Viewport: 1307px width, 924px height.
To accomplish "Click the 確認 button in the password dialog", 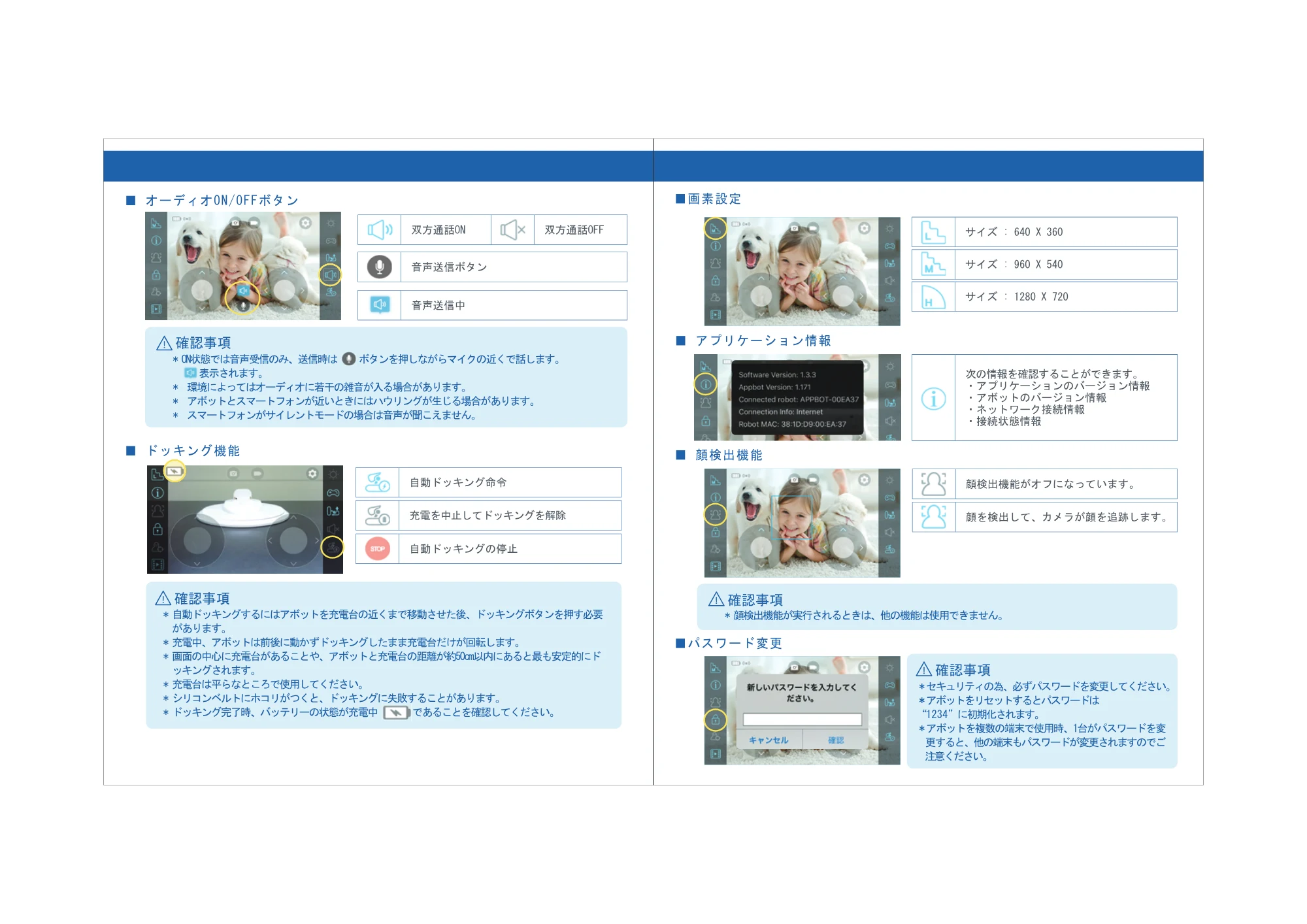I will [836, 740].
